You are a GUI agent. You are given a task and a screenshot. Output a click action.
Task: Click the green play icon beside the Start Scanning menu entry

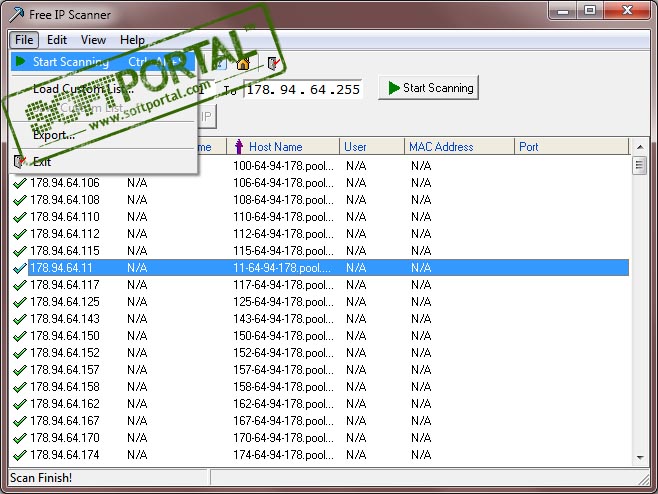pyautogui.click(x=20, y=62)
